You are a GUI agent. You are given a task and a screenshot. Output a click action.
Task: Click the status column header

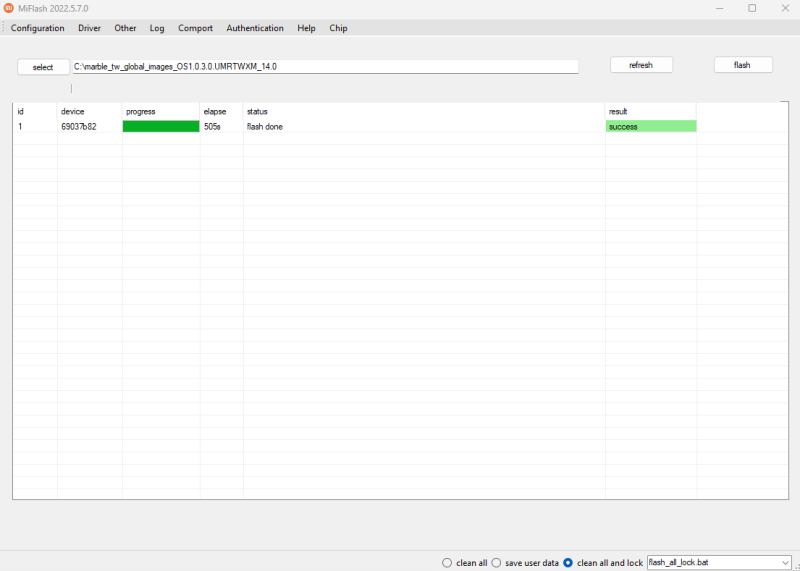pos(424,111)
